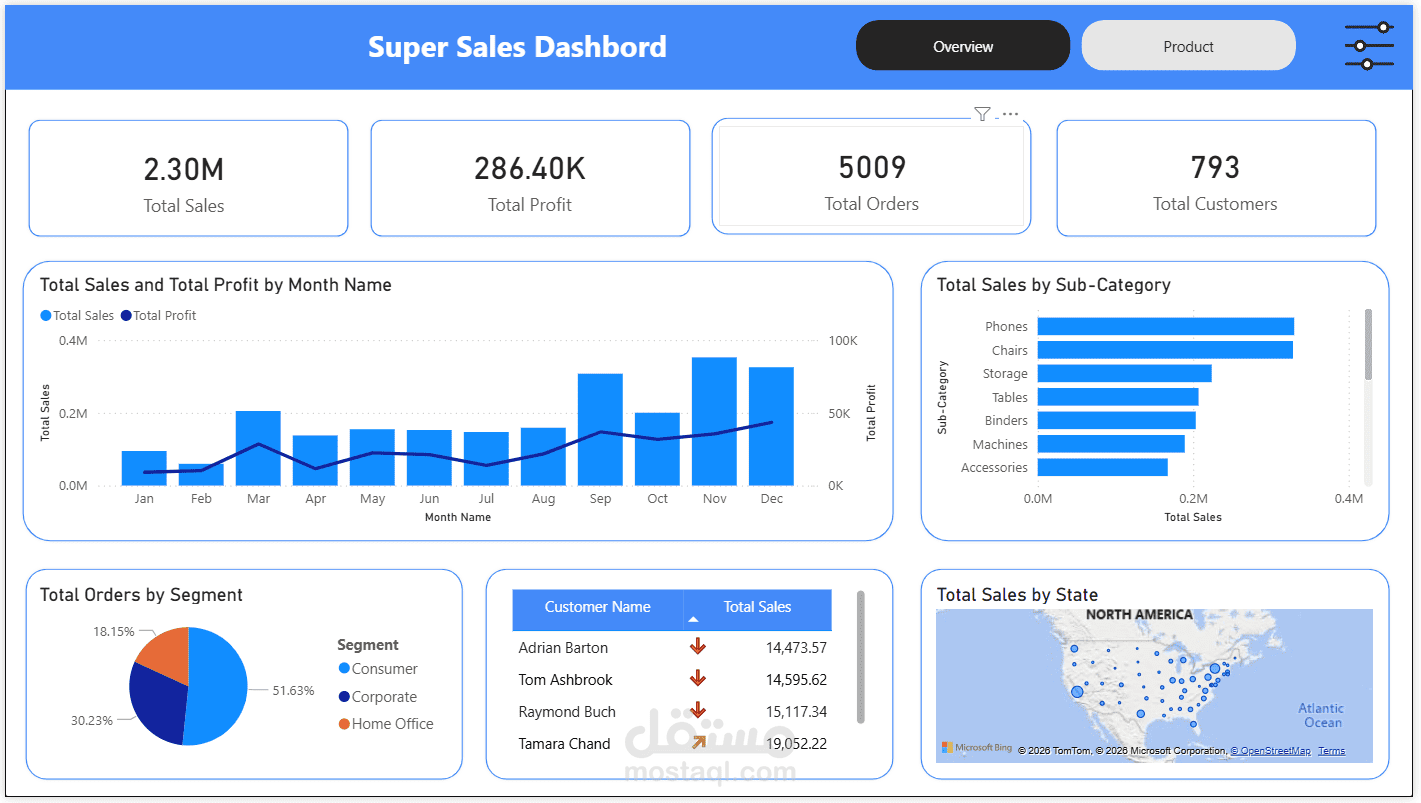Screen dimensions: 1421x803
Task: Click the sort arrow under Customer Name header
Action: [694, 621]
